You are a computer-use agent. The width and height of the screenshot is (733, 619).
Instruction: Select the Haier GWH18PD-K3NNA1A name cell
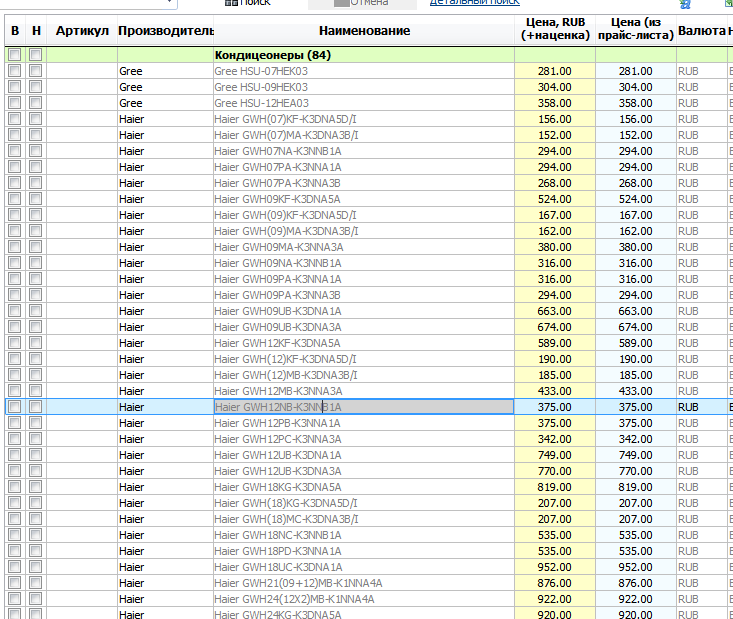click(x=364, y=550)
